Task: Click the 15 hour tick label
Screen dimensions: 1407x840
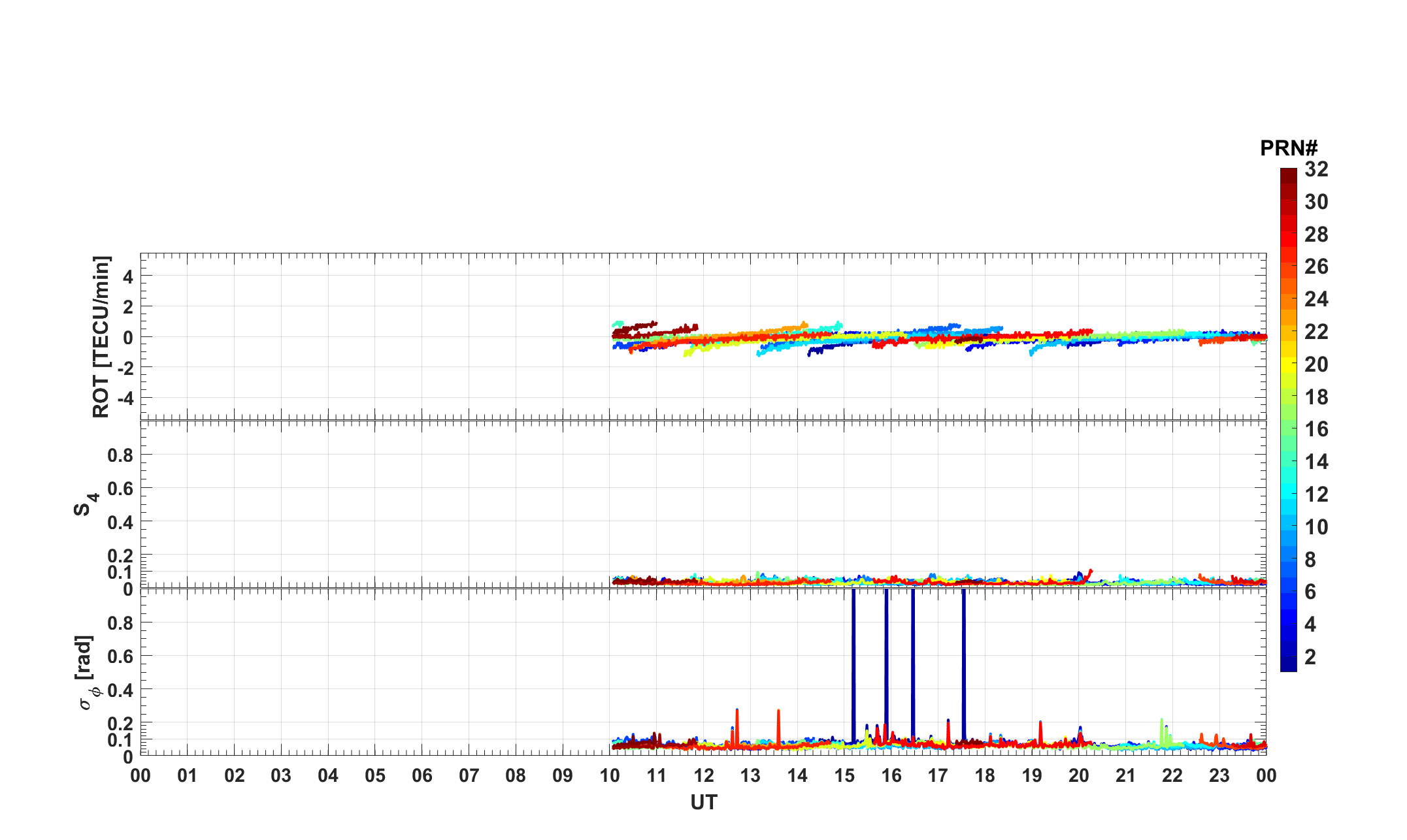Action: (x=844, y=776)
